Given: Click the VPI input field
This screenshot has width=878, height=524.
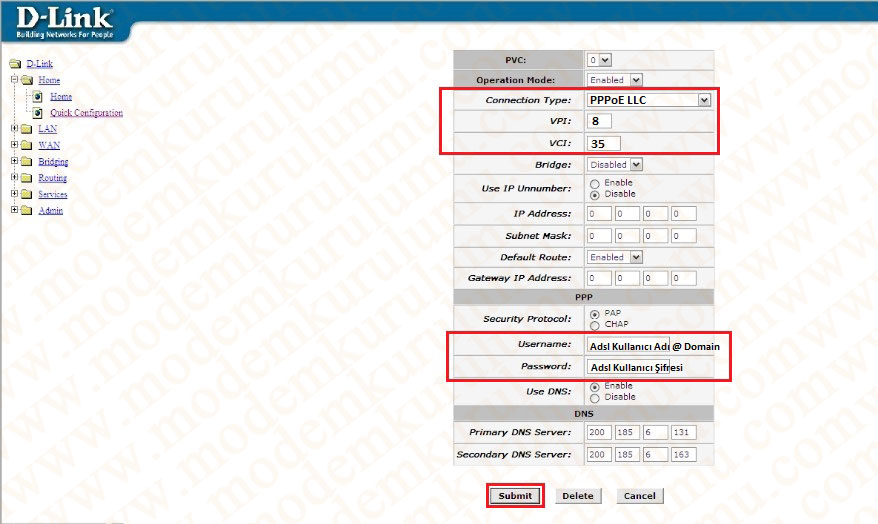Looking at the screenshot, I should tap(599, 121).
